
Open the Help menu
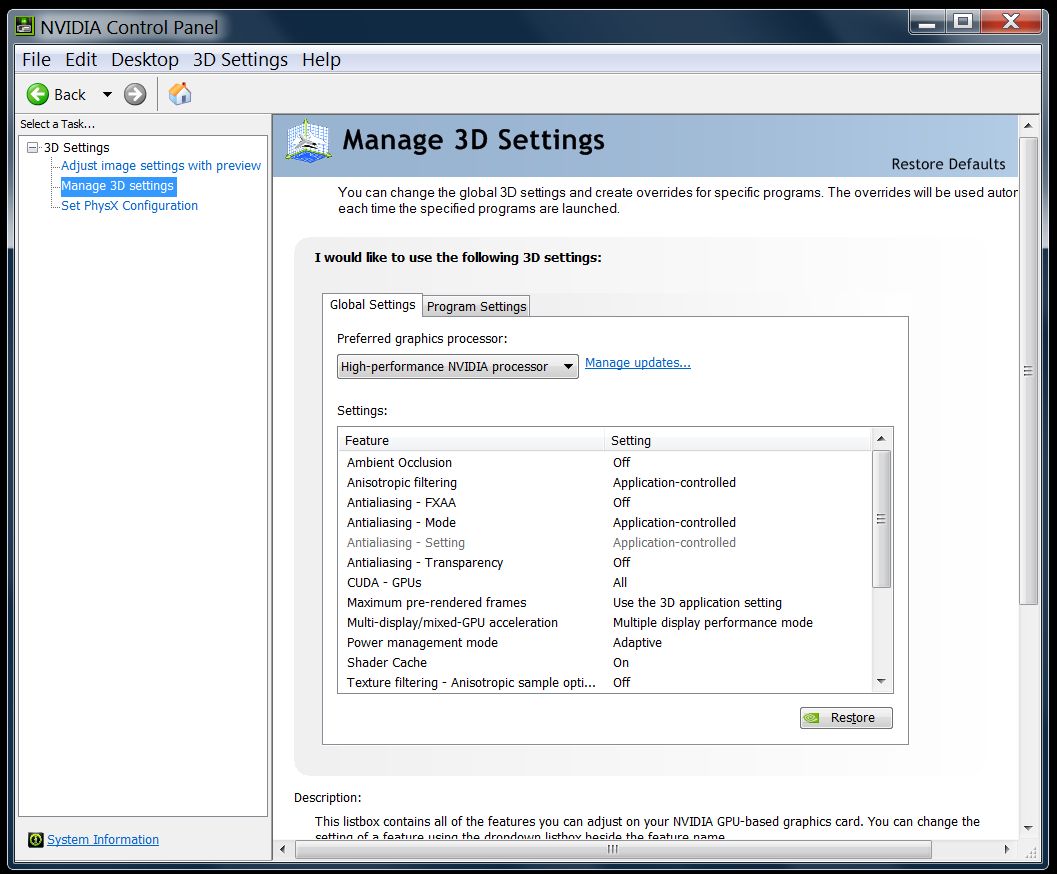coord(321,59)
